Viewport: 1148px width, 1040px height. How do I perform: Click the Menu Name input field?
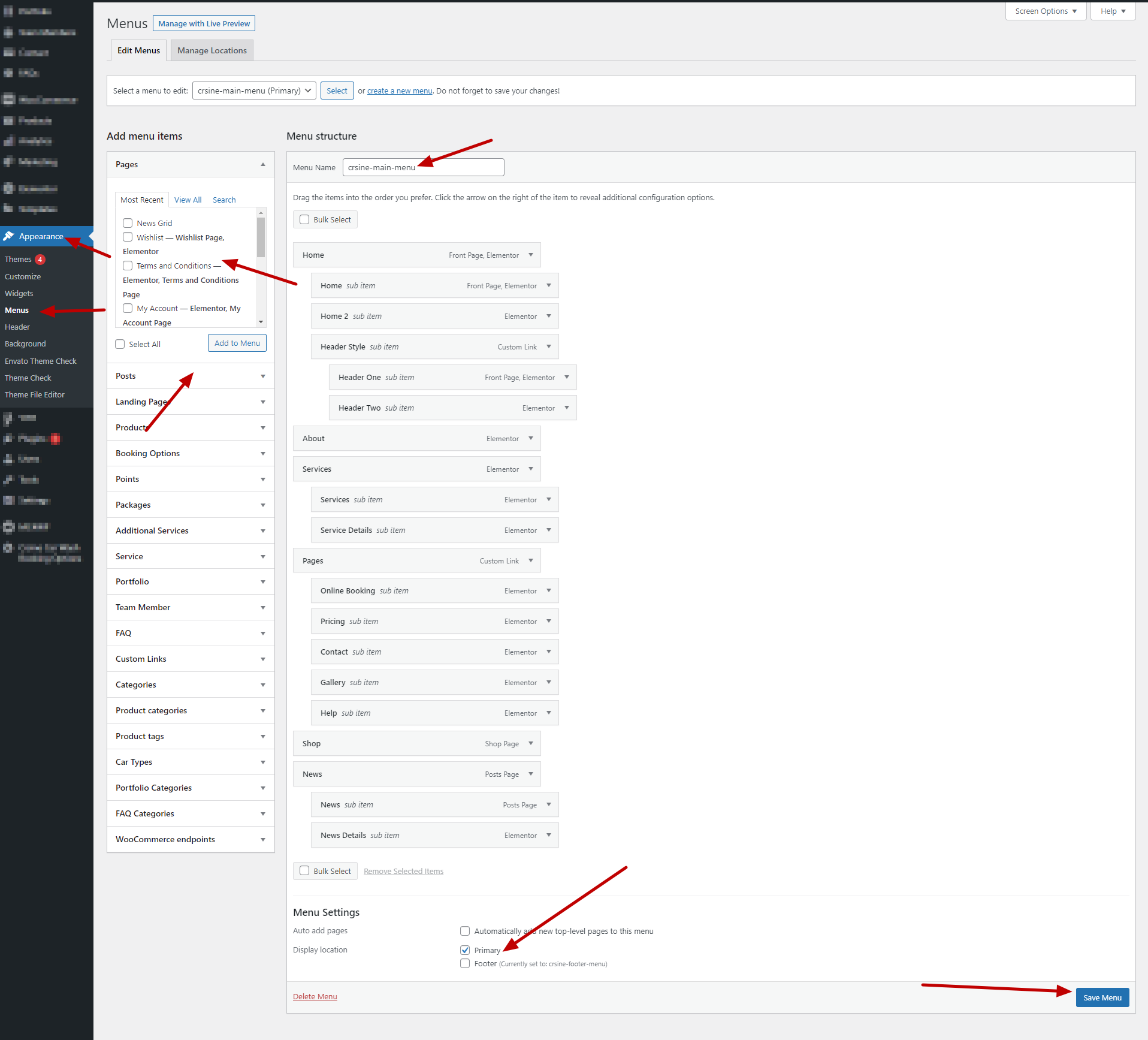tap(423, 167)
